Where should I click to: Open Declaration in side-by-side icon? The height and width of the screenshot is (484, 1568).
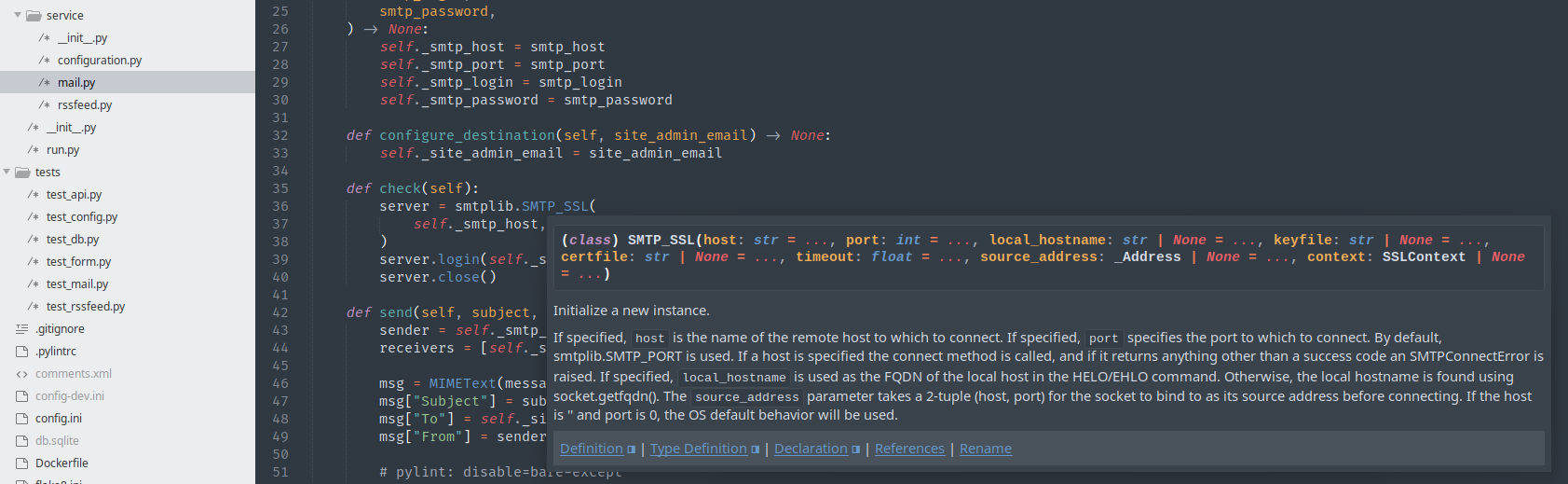[x=856, y=449]
